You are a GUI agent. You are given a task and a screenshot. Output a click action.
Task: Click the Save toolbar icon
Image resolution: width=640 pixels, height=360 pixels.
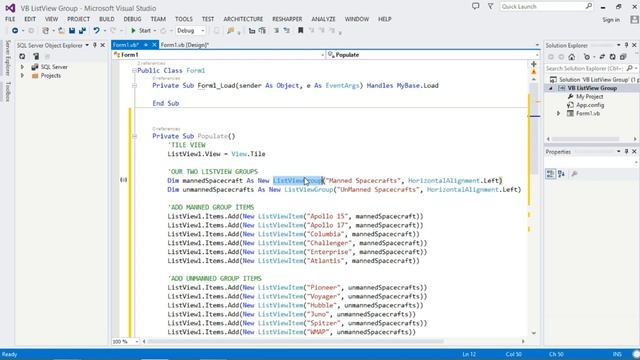click(72, 31)
